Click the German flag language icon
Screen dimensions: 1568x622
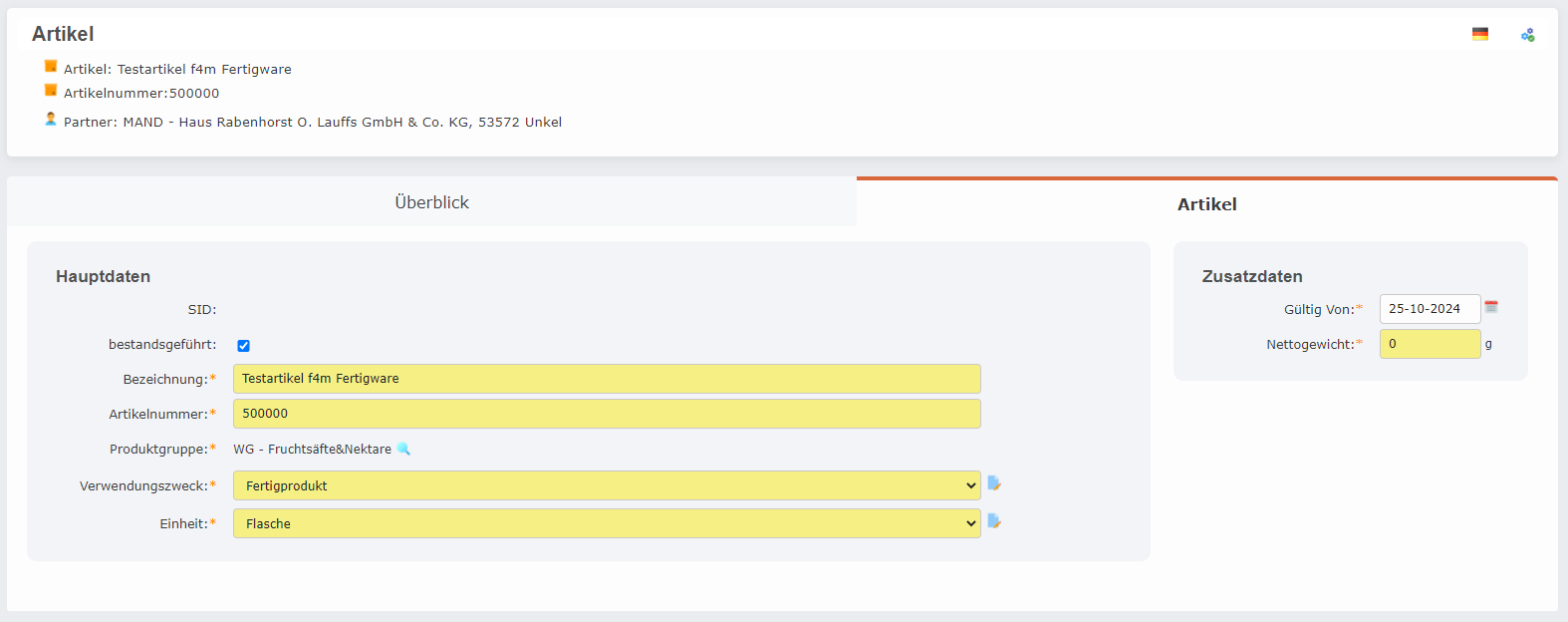tap(1480, 33)
